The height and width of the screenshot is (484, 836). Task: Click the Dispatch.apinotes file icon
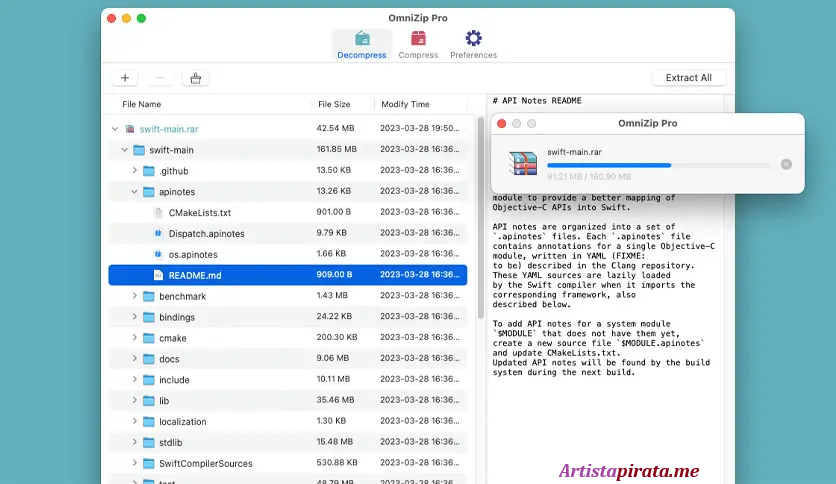pos(158,233)
